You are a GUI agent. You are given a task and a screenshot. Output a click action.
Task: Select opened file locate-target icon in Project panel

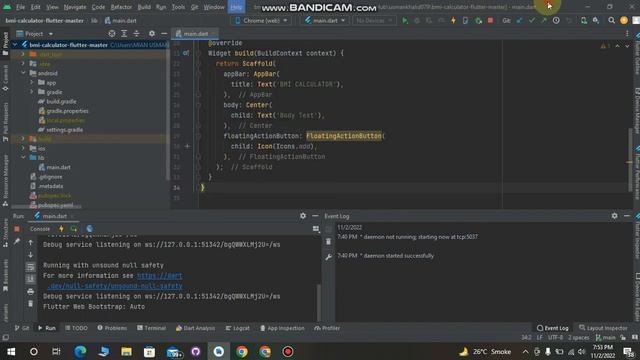coord(112,34)
